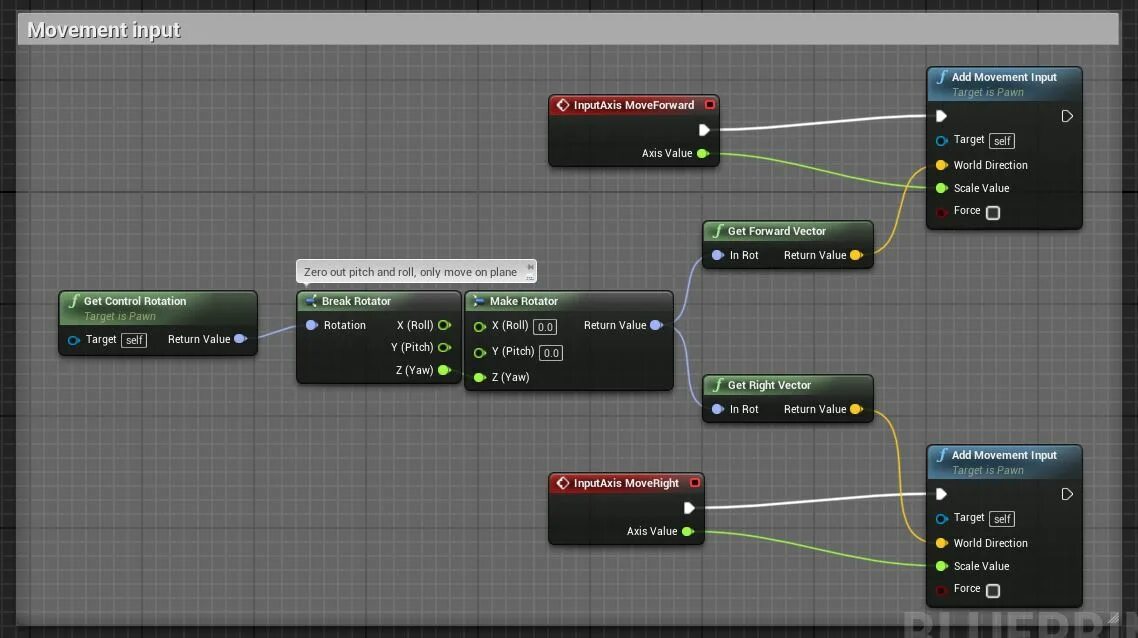Click Break Rotator Y (Pitch) output pin

point(444,348)
